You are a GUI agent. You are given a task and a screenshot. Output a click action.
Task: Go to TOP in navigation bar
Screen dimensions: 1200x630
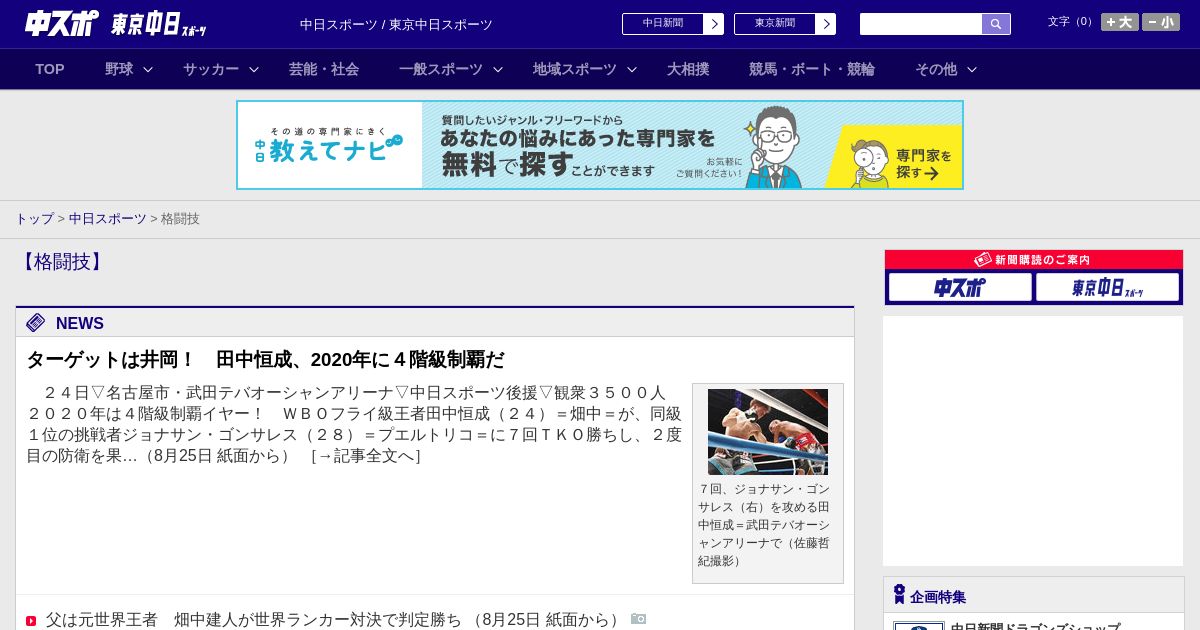coord(50,69)
